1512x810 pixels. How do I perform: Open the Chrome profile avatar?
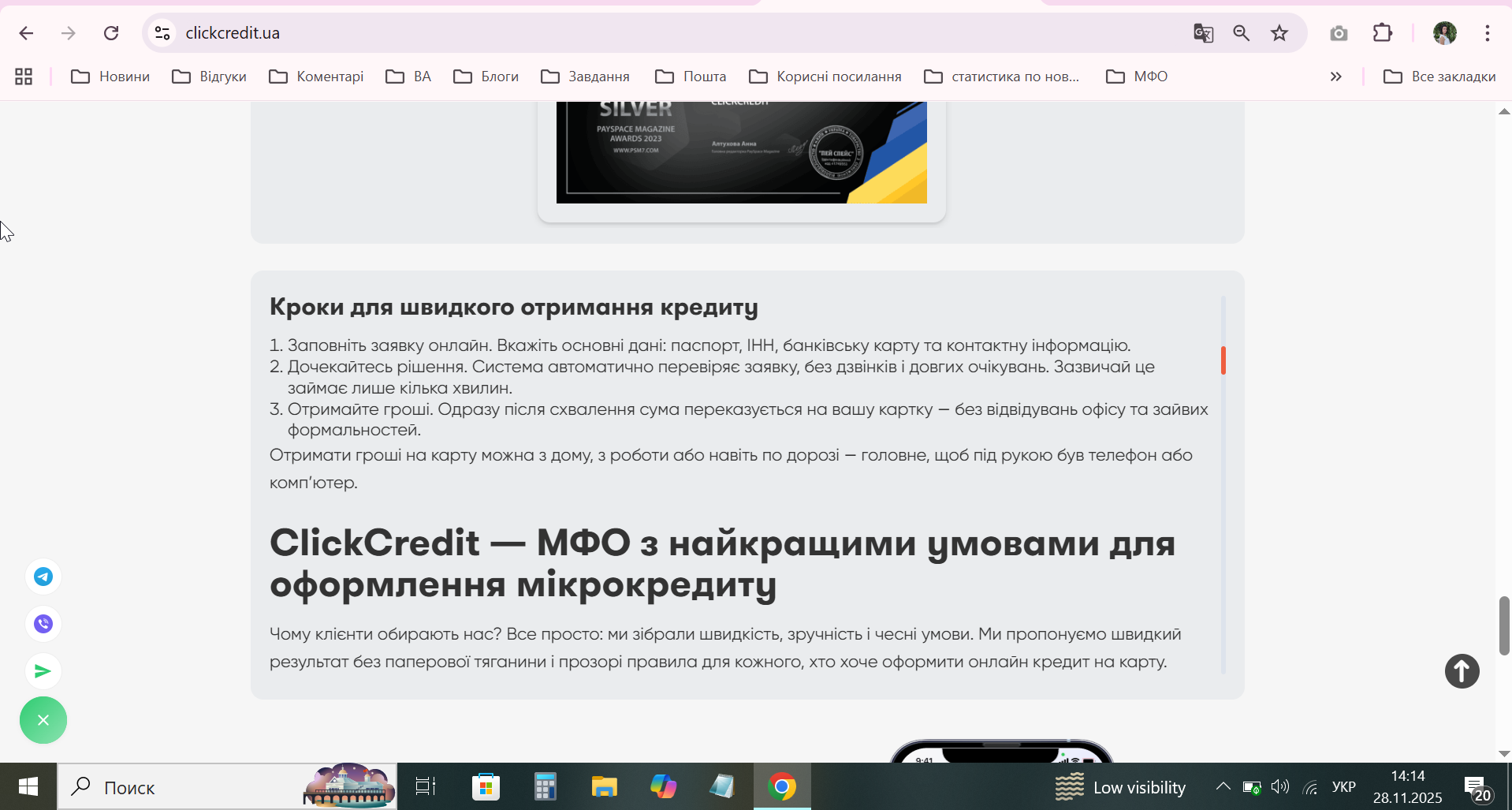click(x=1444, y=33)
